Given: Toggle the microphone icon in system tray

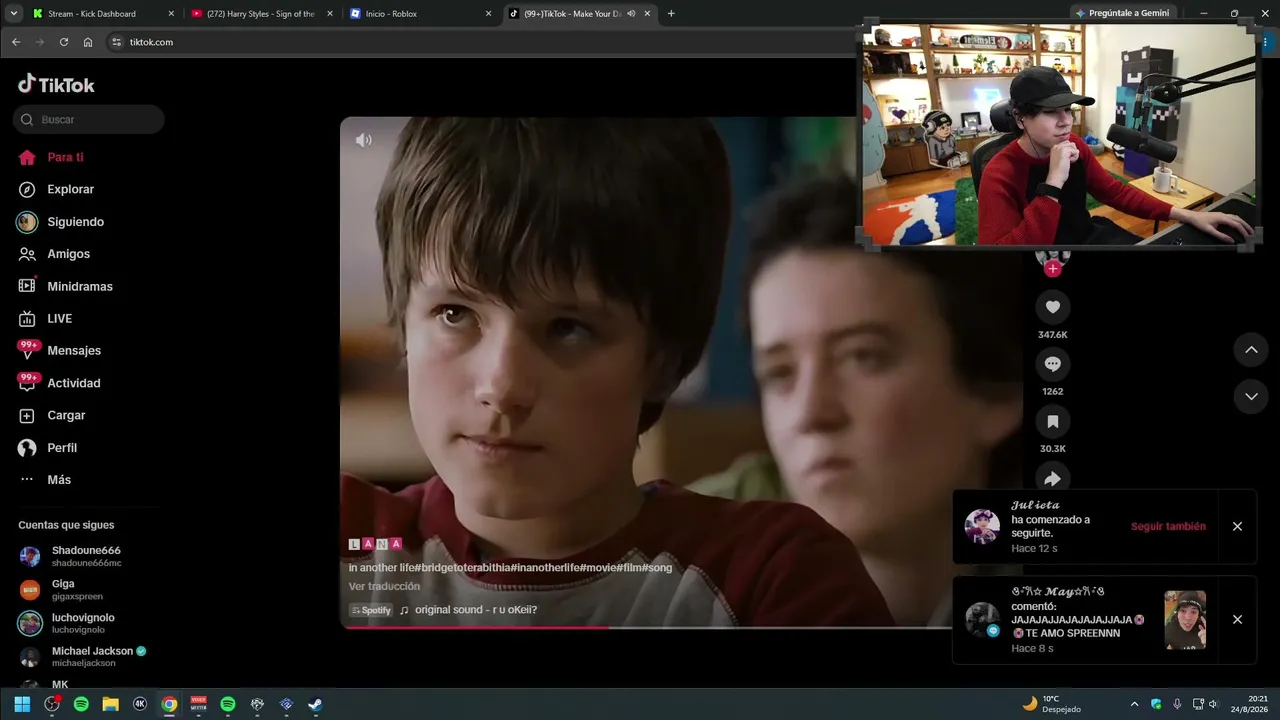Looking at the screenshot, I should click(1177, 704).
